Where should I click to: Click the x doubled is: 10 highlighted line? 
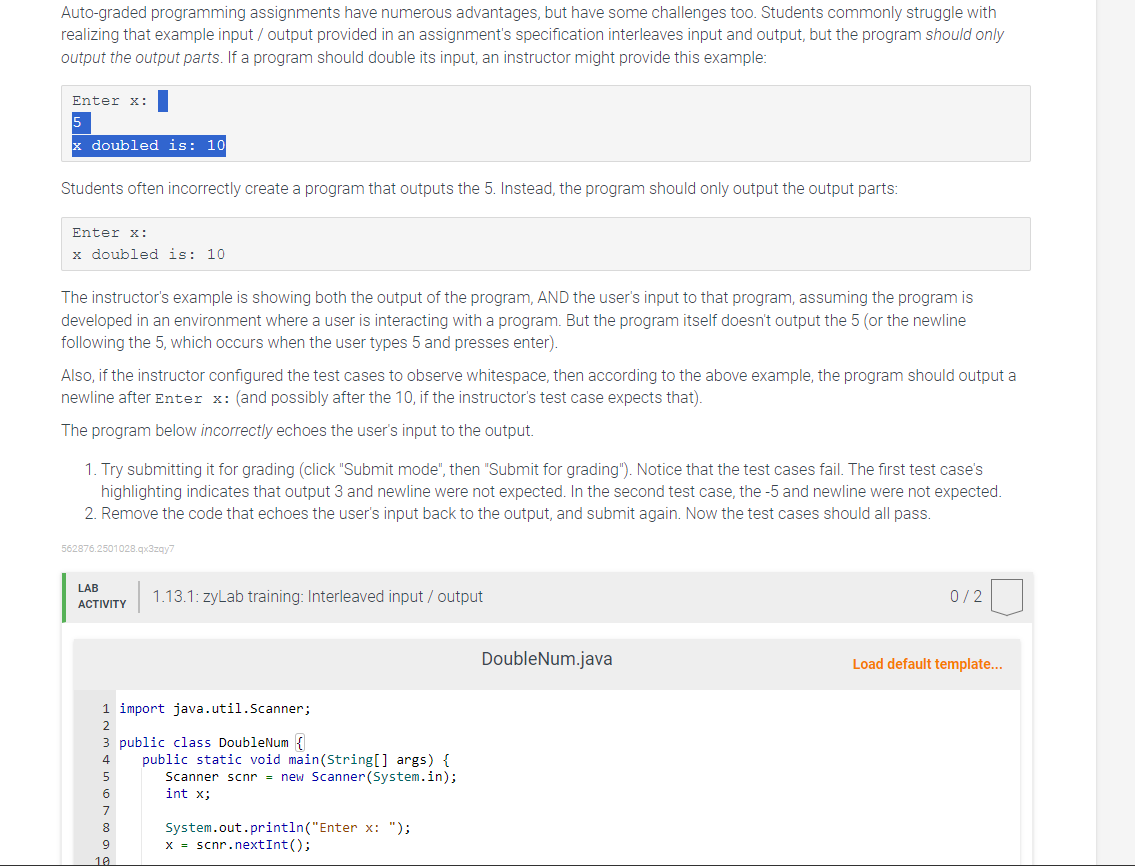[148, 145]
